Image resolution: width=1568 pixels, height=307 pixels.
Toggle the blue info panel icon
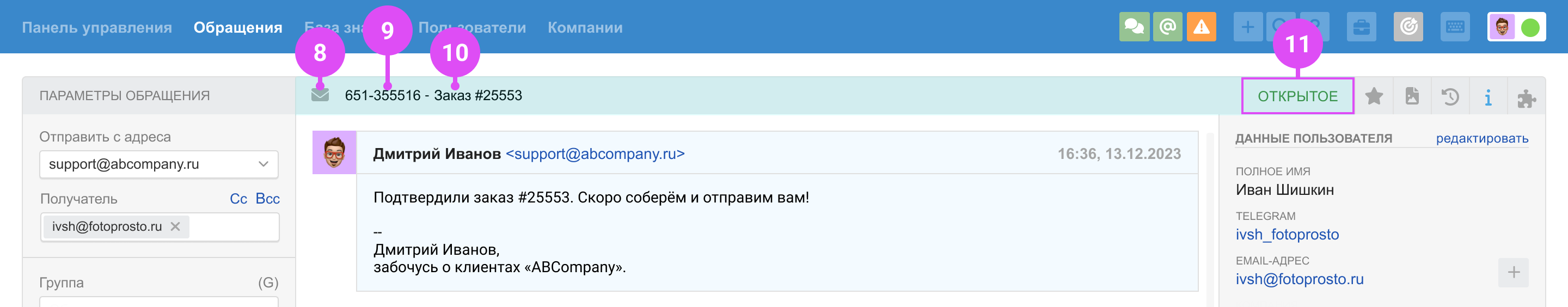point(1487,97)
